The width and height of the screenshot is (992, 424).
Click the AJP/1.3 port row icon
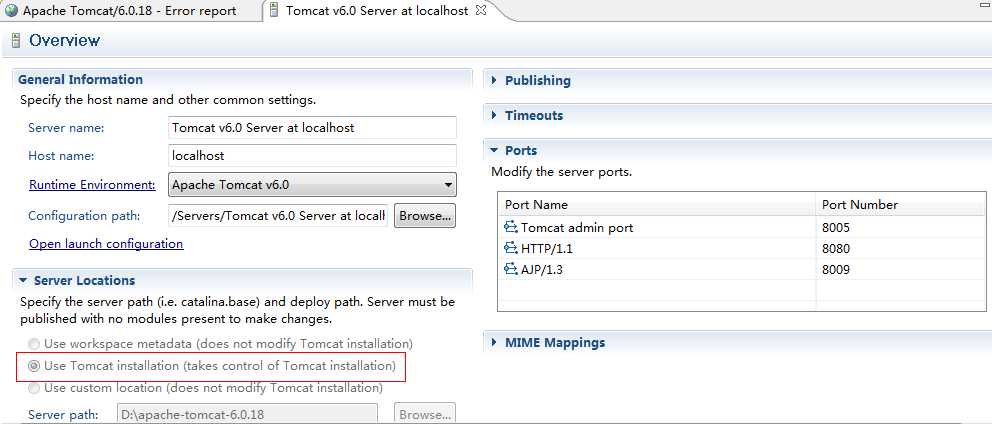511,270
